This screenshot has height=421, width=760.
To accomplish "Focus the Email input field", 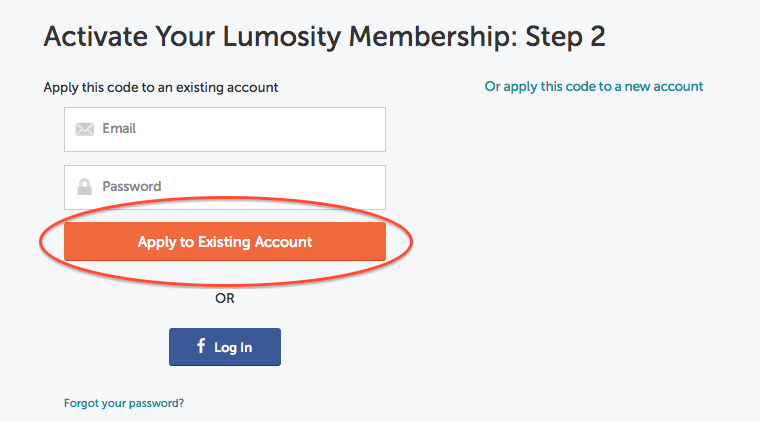I will point(240,129).
